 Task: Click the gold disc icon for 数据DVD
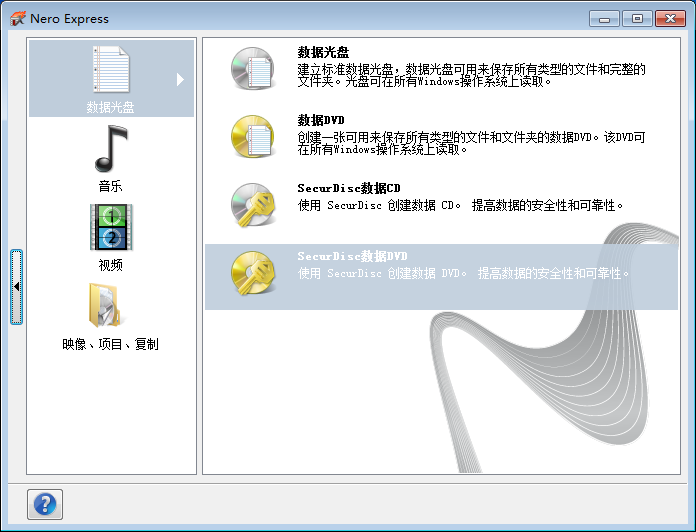(x=253, y=136)
